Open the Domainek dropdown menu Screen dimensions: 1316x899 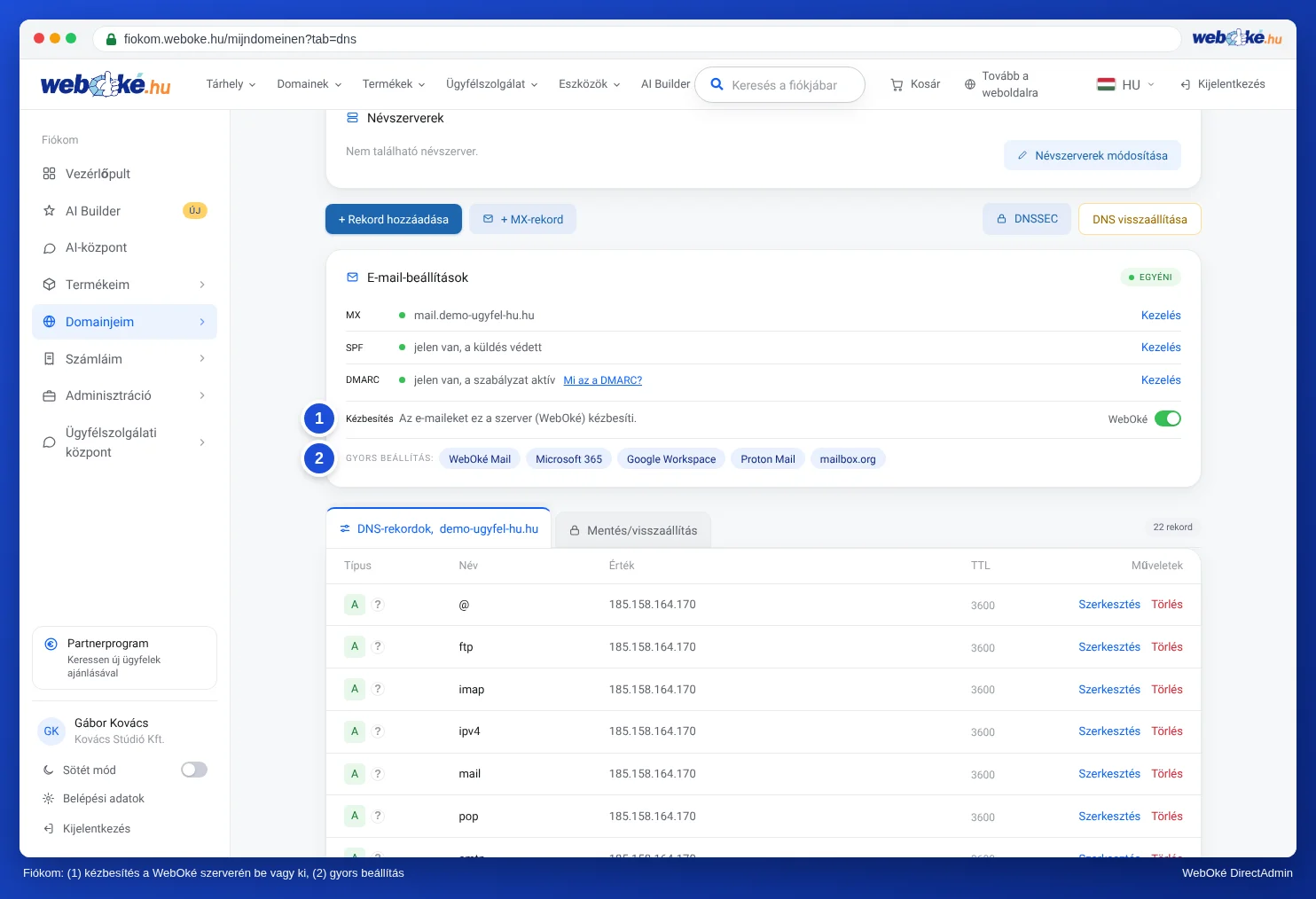point(309,84)
